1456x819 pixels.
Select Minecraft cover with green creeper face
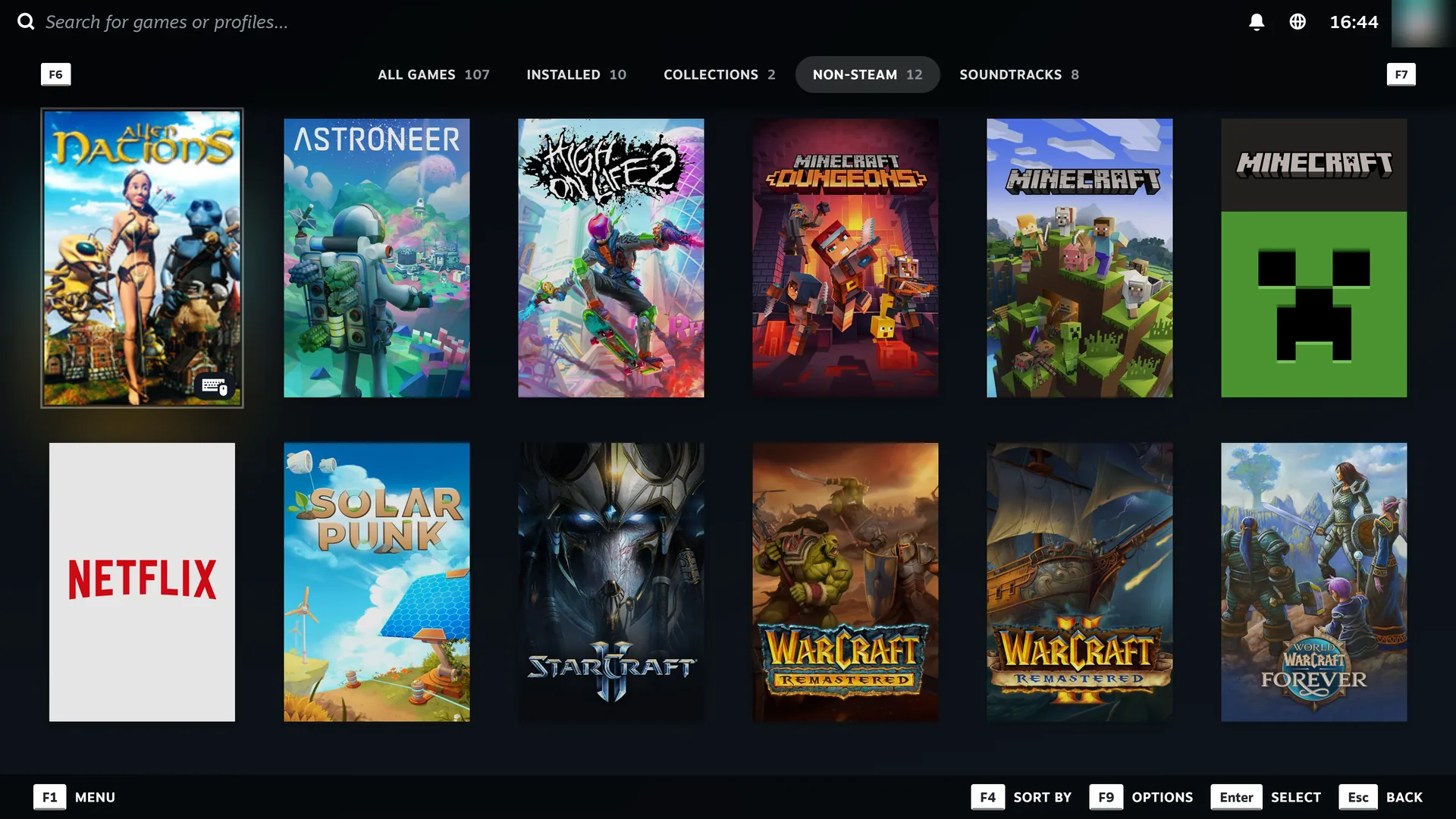[1314, 258]
